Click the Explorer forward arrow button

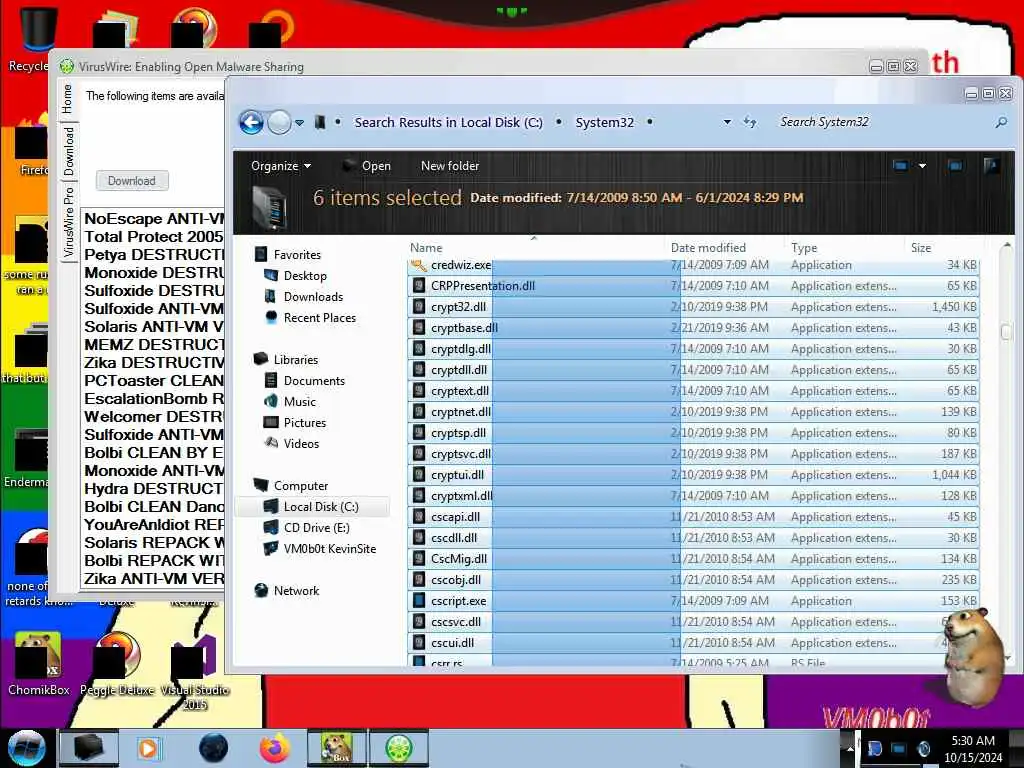click(x=280, y=122)
